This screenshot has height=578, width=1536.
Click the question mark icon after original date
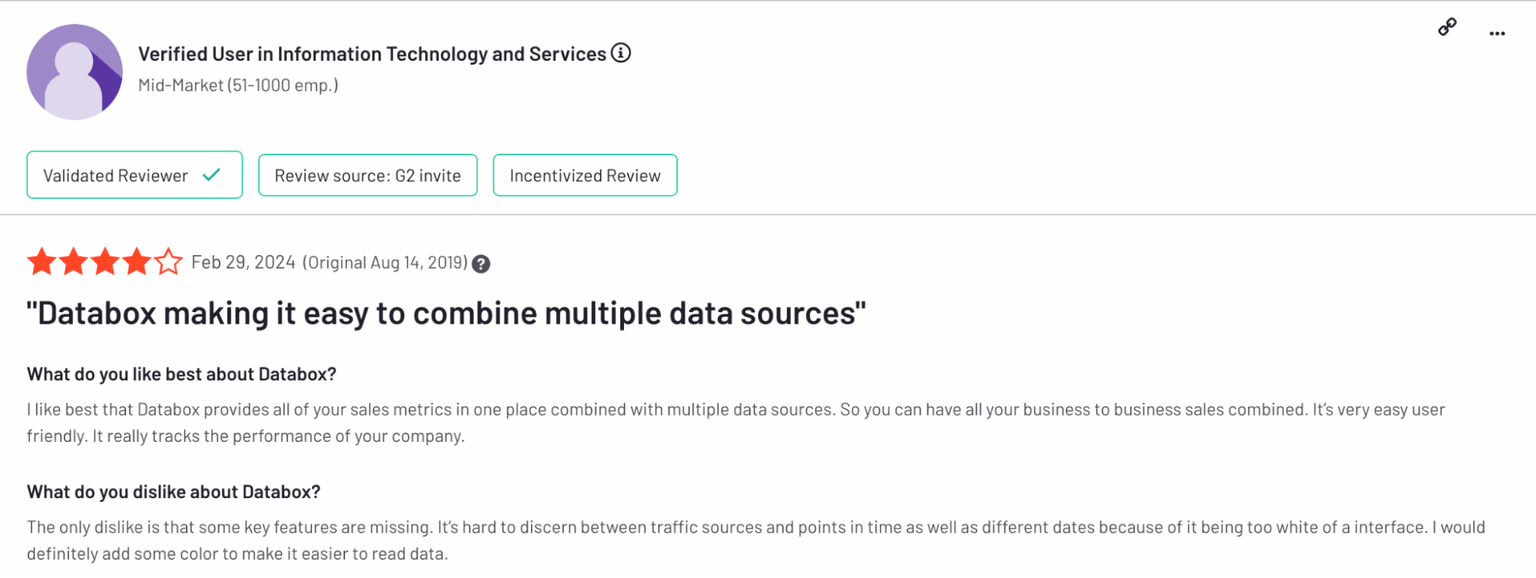click(x=481, y=264)
